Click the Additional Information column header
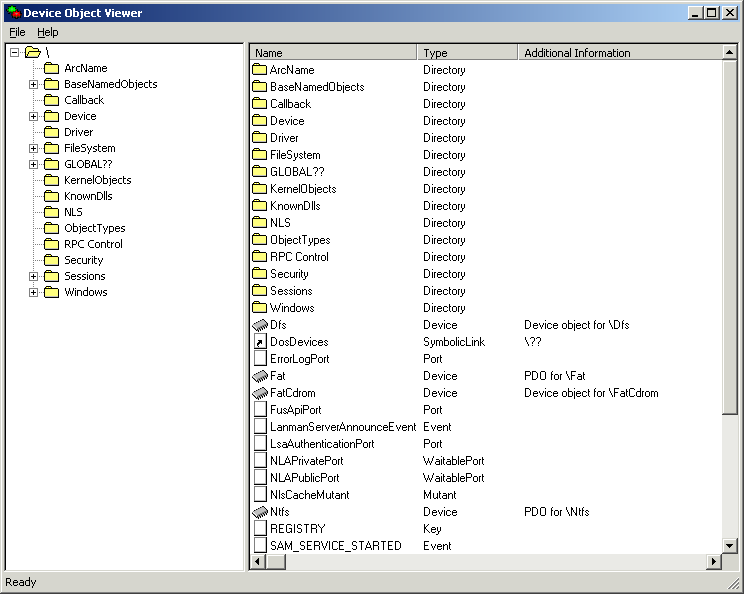The width and height of the screenshot is (744, 594). click(x=618, y=53)
